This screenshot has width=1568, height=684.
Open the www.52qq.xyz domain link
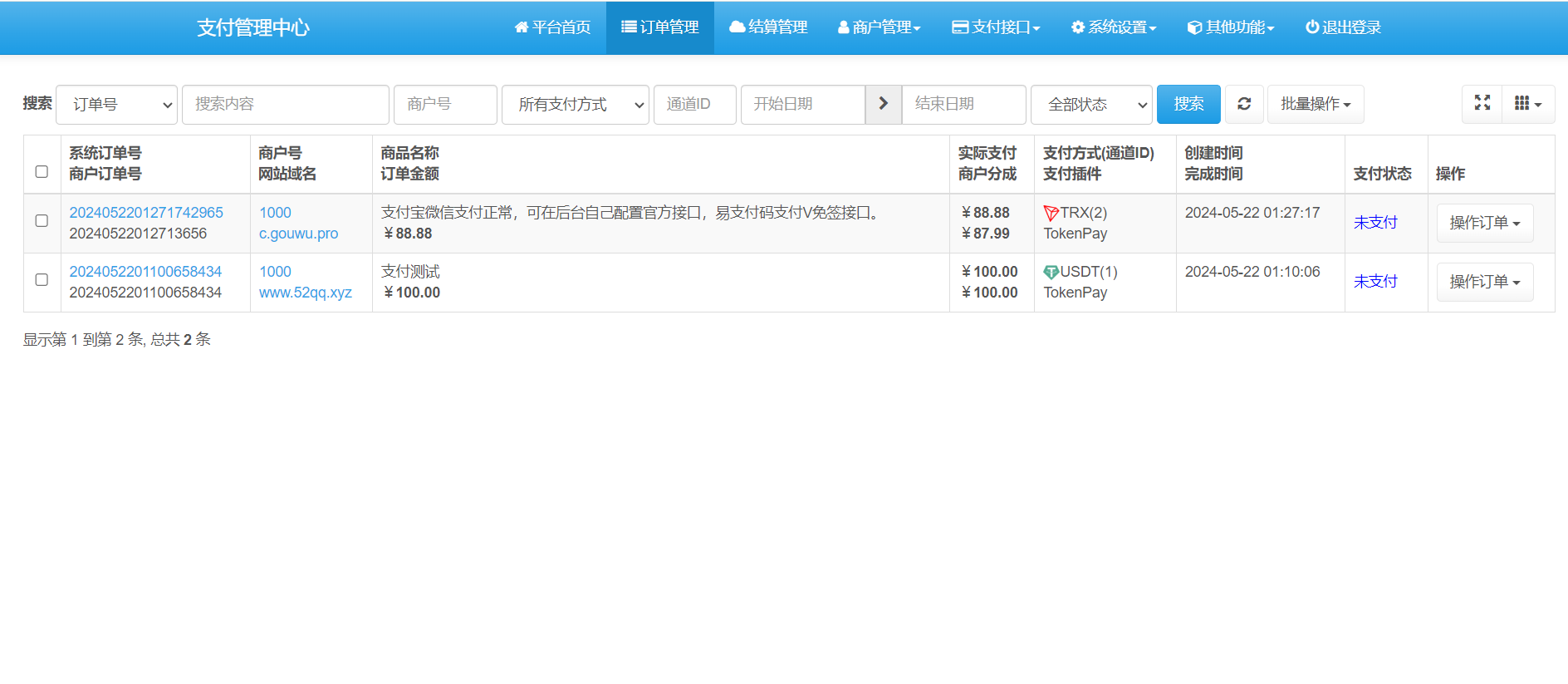point(305,293)
